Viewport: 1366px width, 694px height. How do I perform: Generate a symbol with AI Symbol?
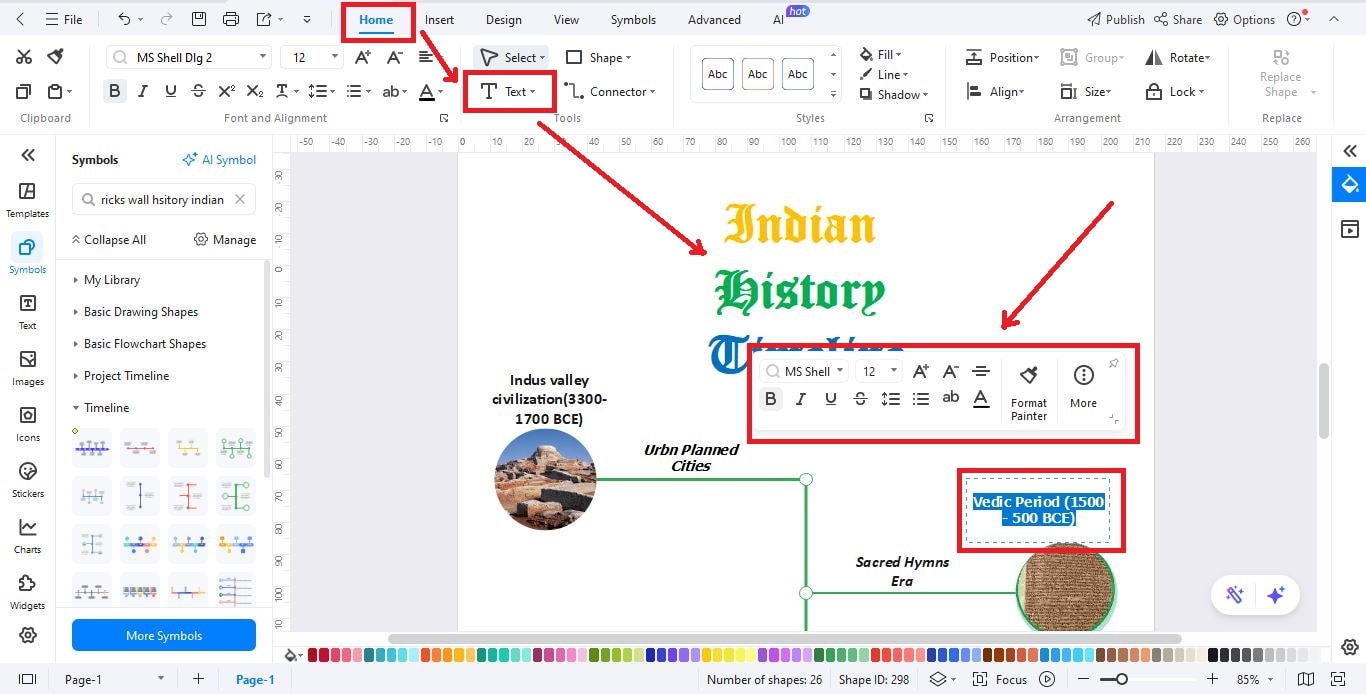pos(219,159)
